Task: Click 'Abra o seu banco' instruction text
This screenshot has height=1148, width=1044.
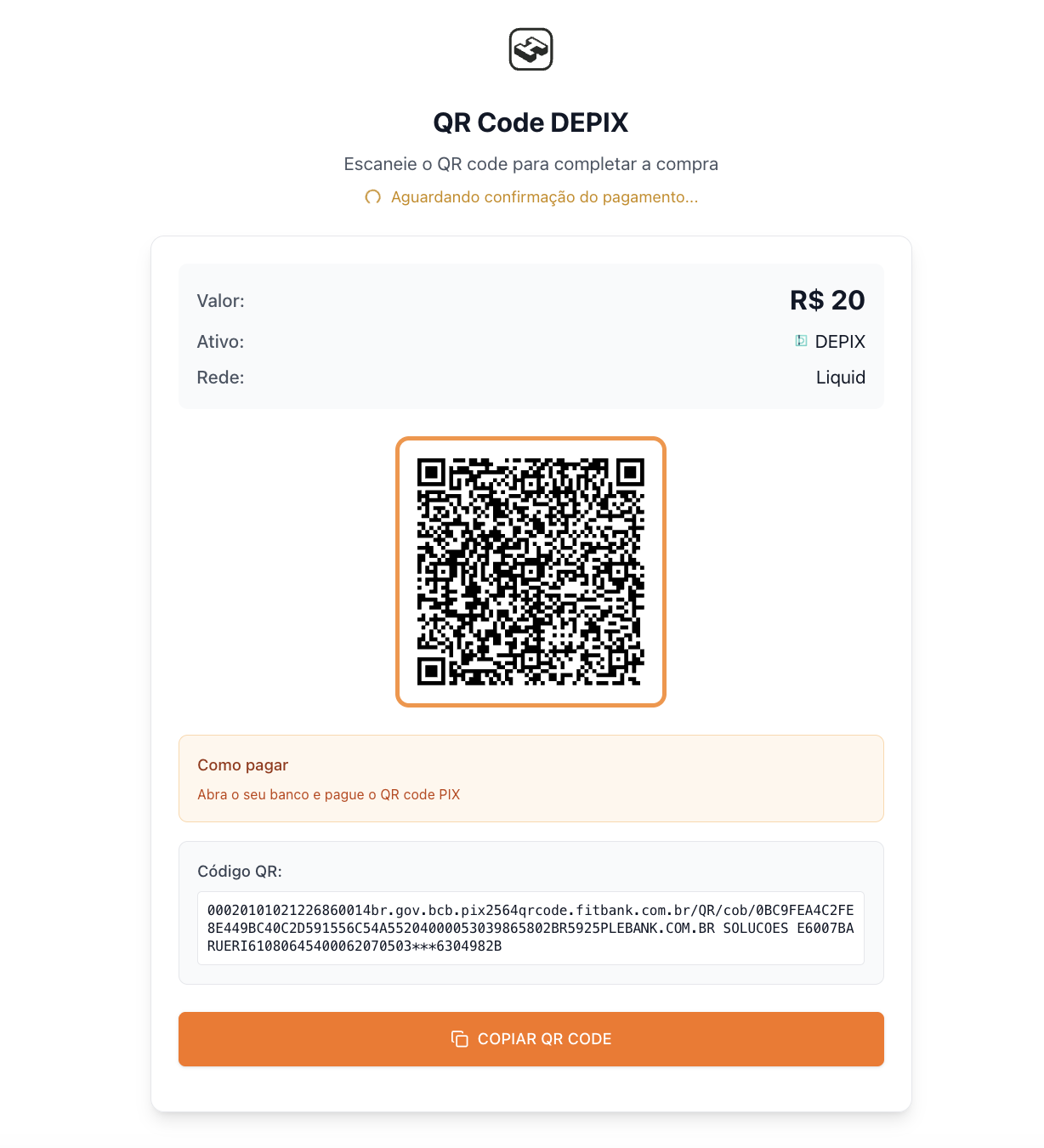Action: [329, 794]
